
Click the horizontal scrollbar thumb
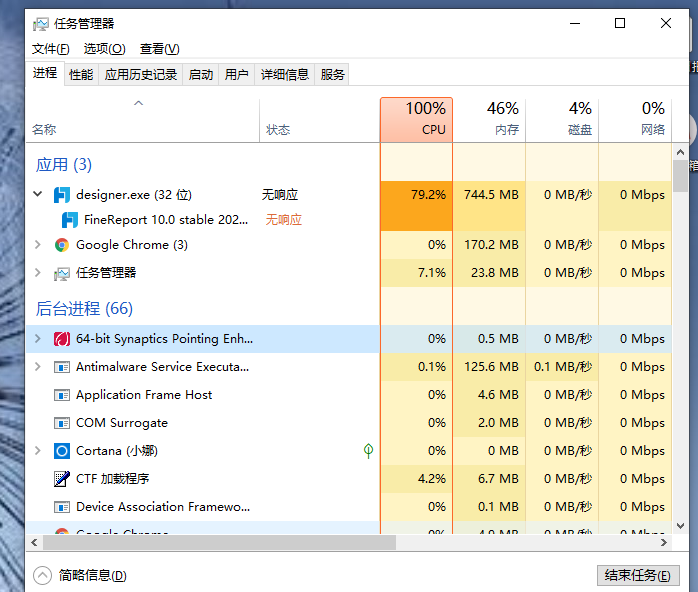(x=219, y=543)
